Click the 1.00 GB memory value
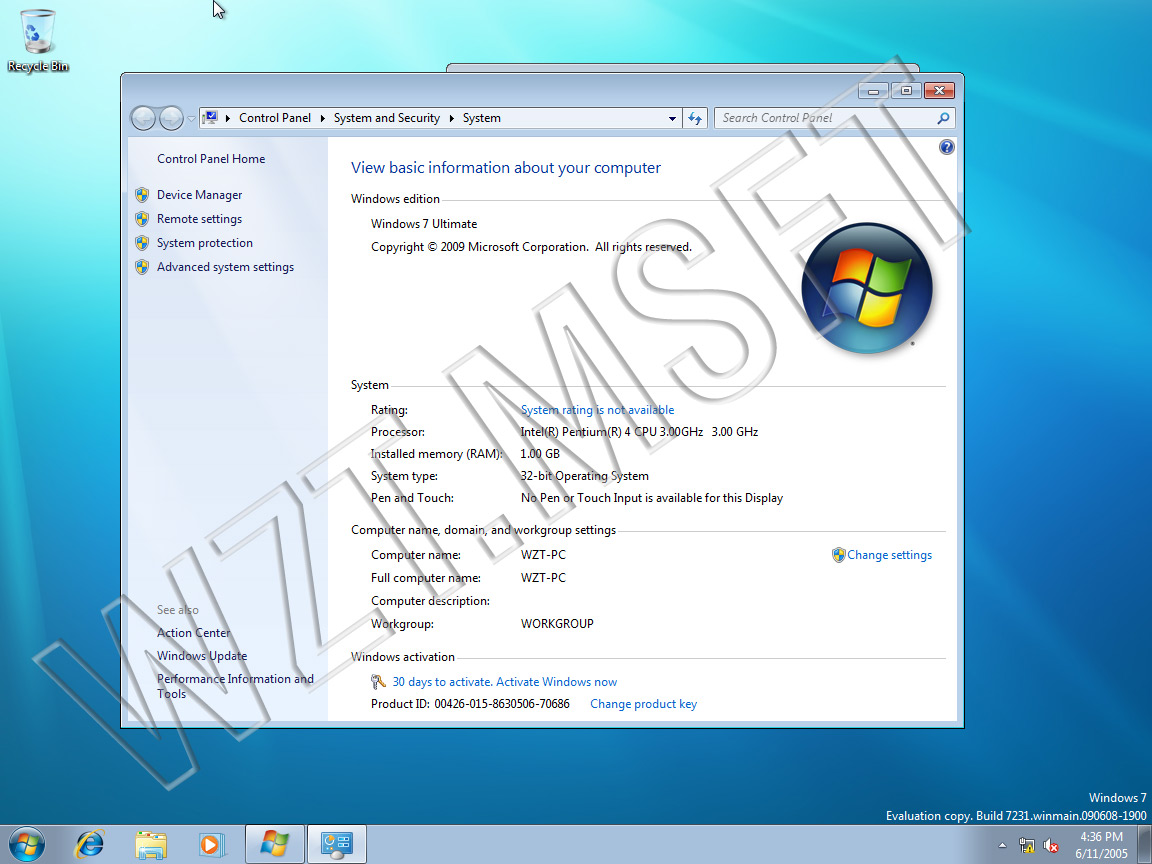 (x=540, y=454)
